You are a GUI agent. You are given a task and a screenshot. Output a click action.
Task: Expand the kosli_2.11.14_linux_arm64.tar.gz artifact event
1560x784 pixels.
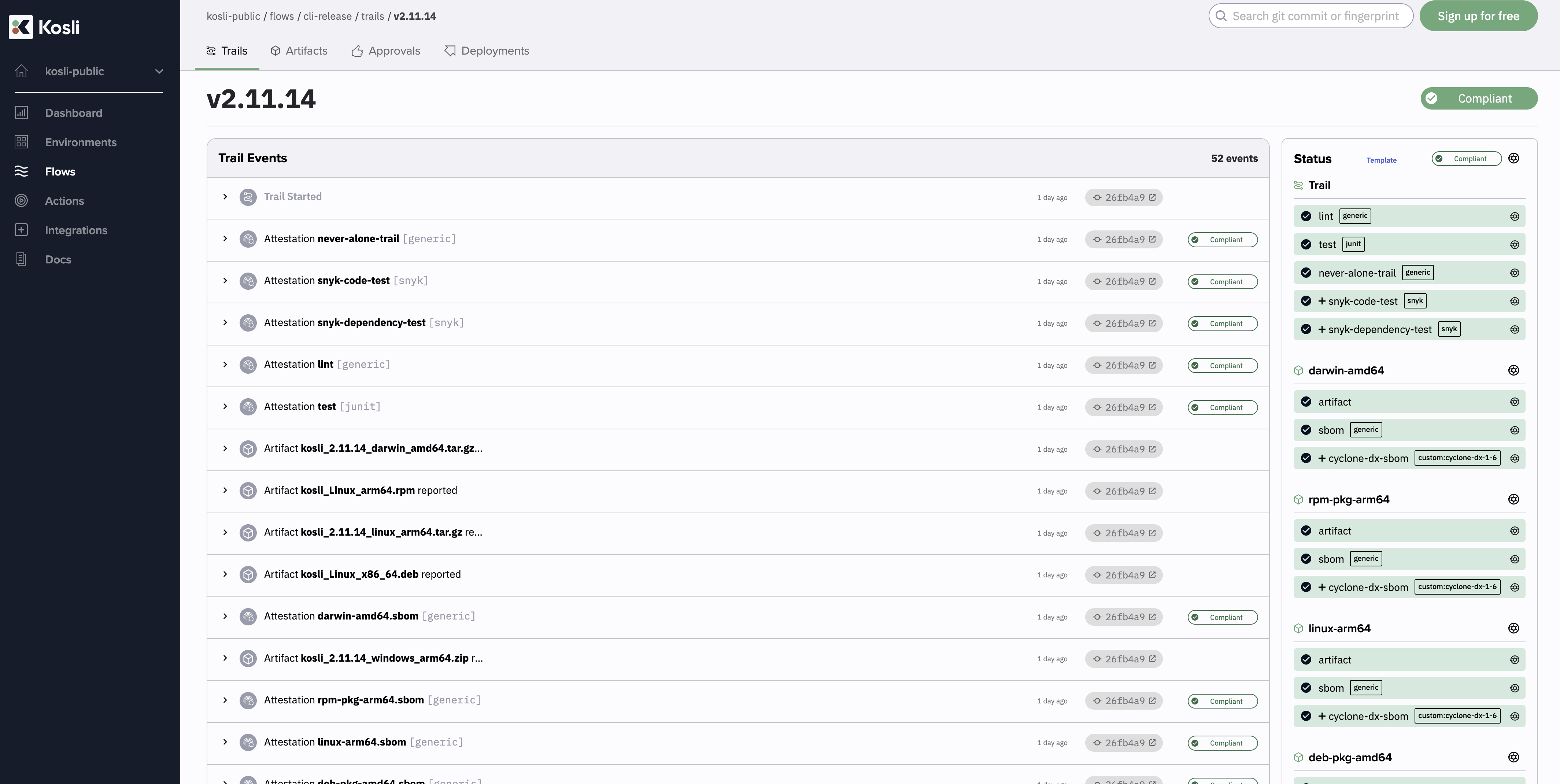(225, 532)
